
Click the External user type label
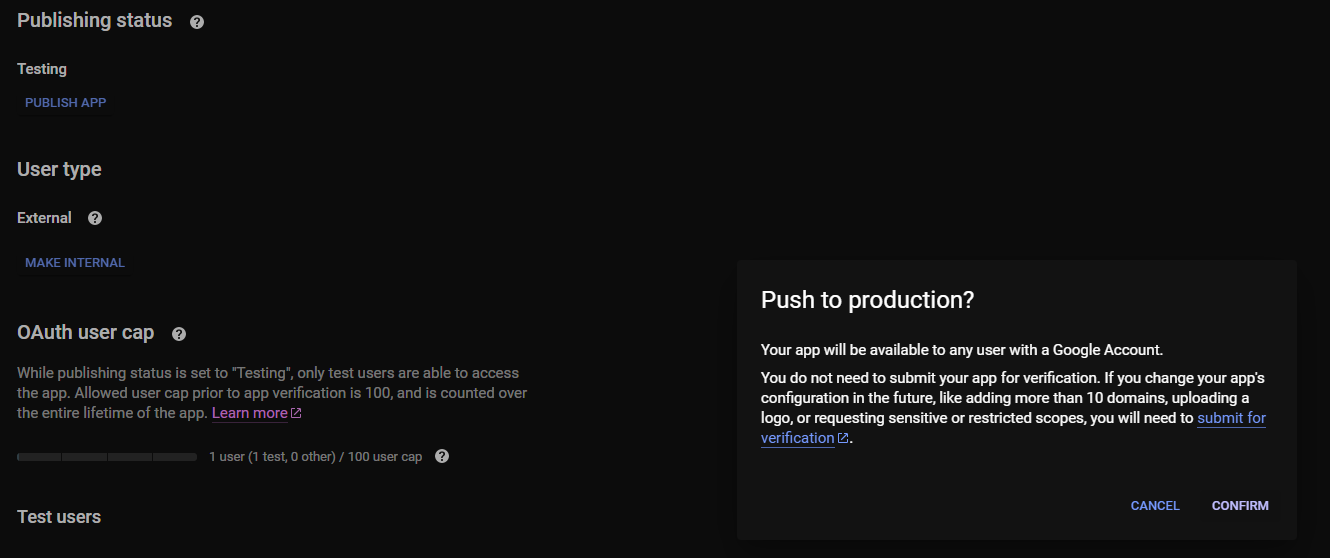pos(44,218)
